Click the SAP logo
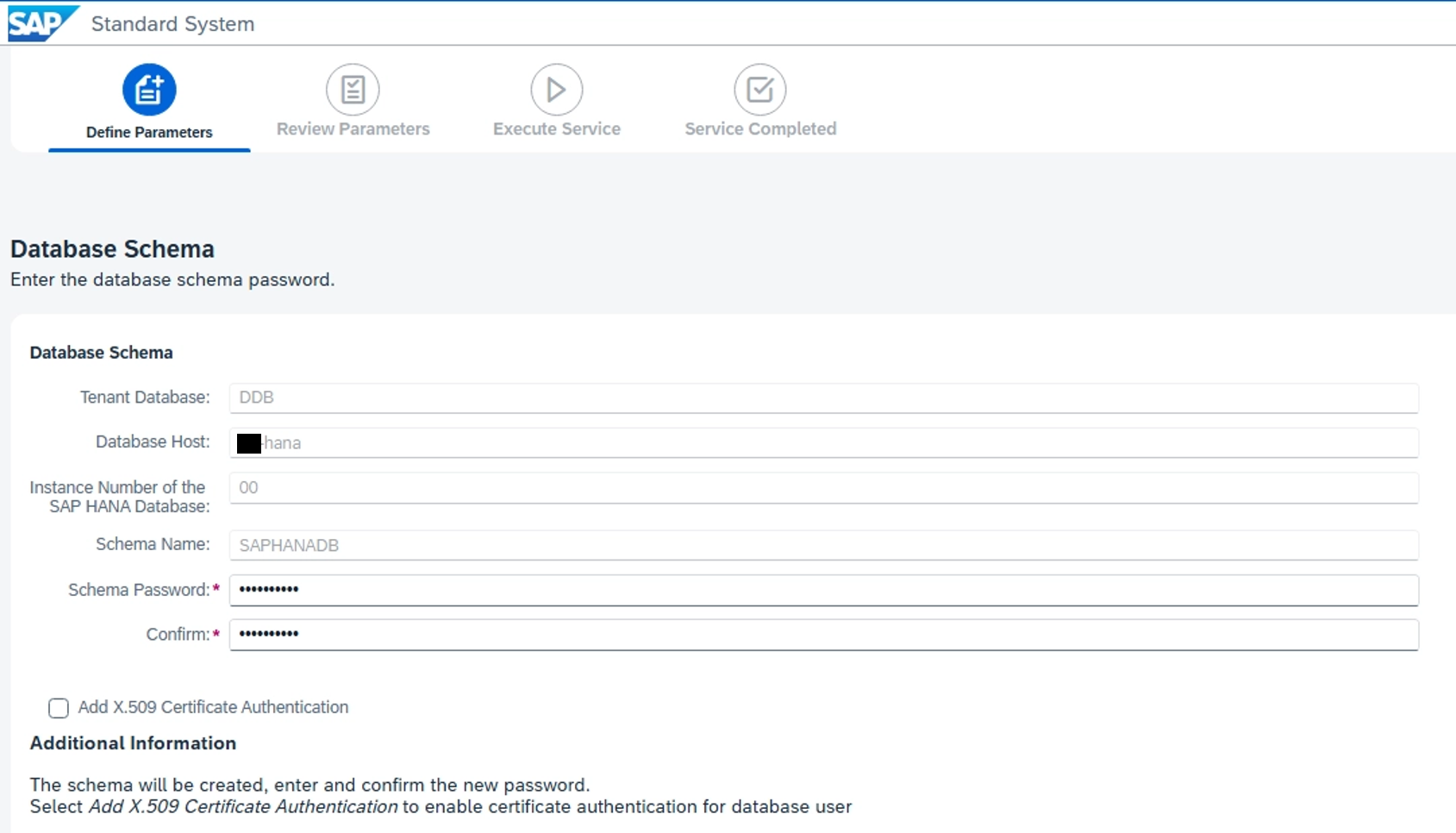1456x833 pixels. point(43,23)
